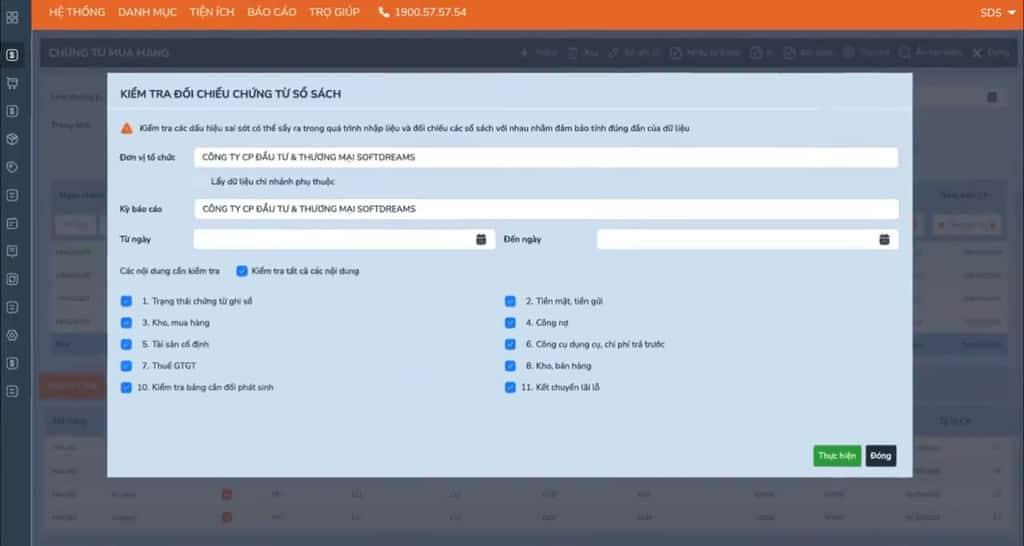The image size is (1024, 546).
Task: Open the Kỳ báo cáo combo box
Action: [546, 209]
